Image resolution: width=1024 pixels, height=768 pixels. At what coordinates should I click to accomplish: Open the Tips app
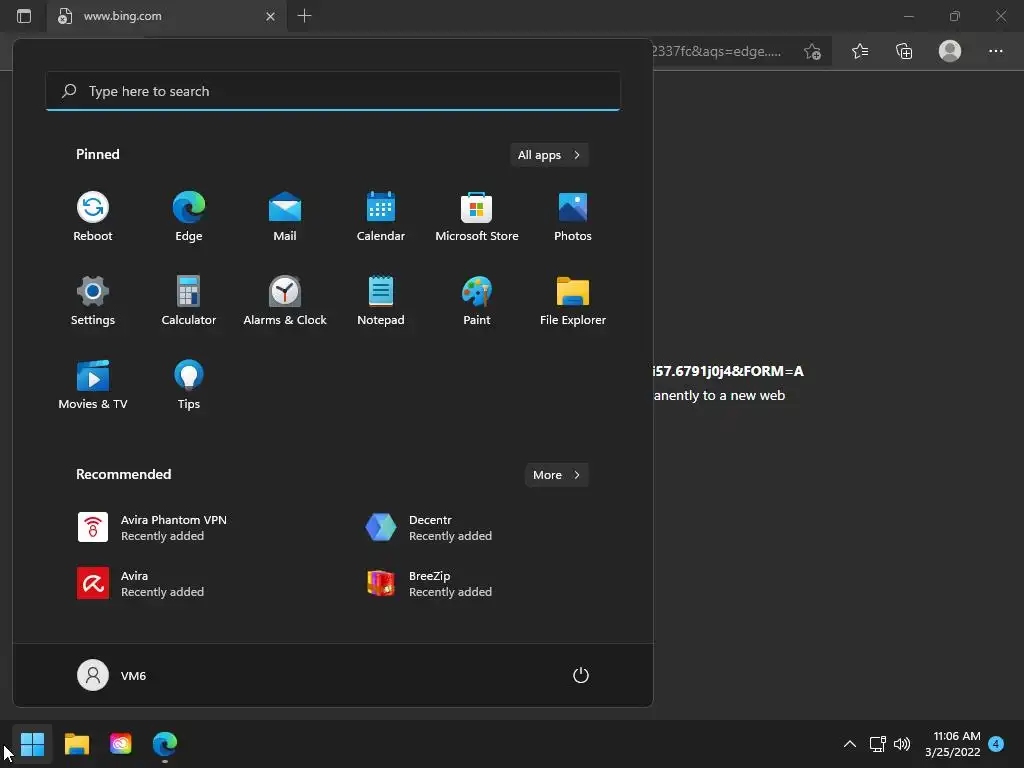(189, 385)
